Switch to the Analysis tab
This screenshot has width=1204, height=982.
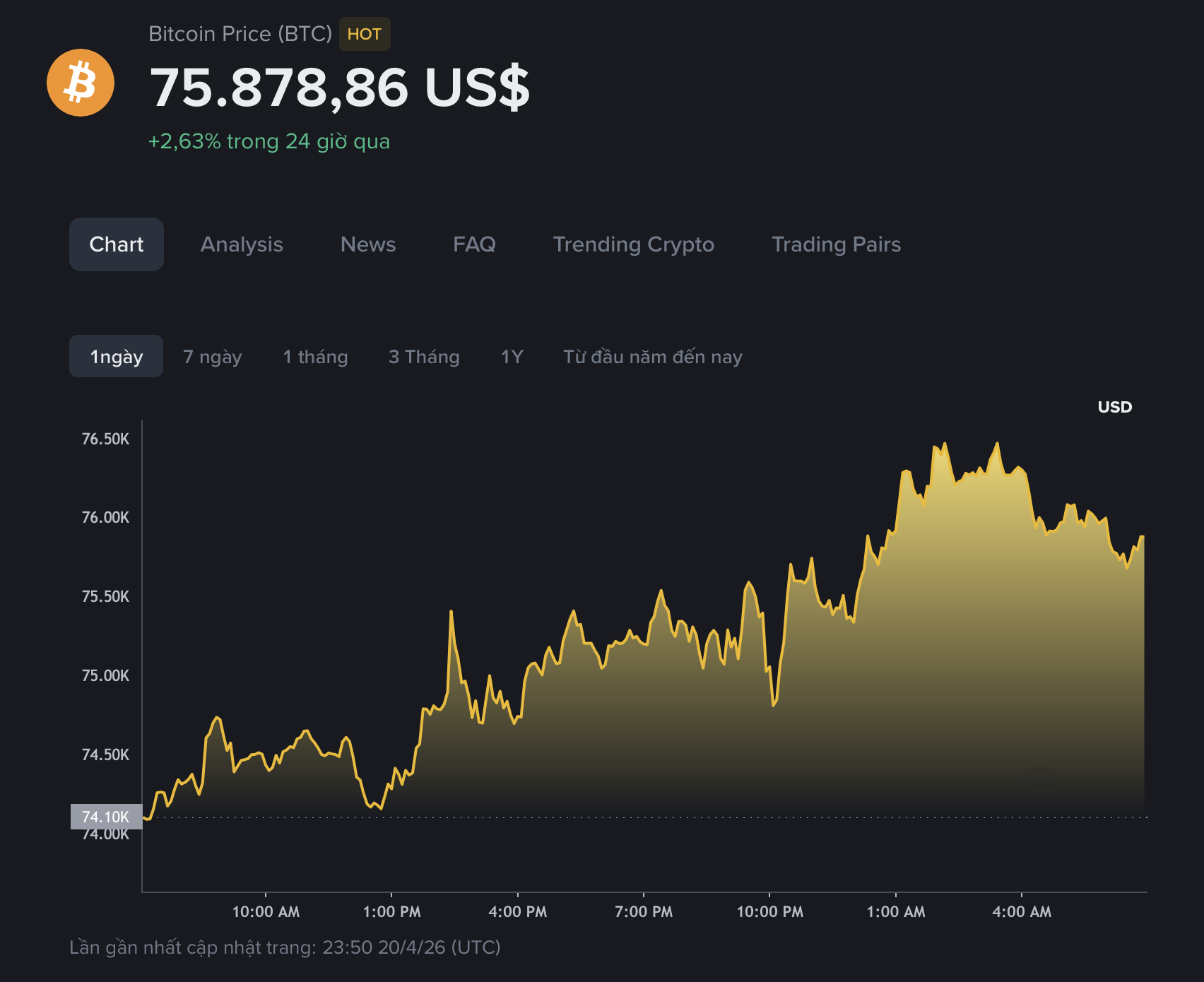point(242,244)
